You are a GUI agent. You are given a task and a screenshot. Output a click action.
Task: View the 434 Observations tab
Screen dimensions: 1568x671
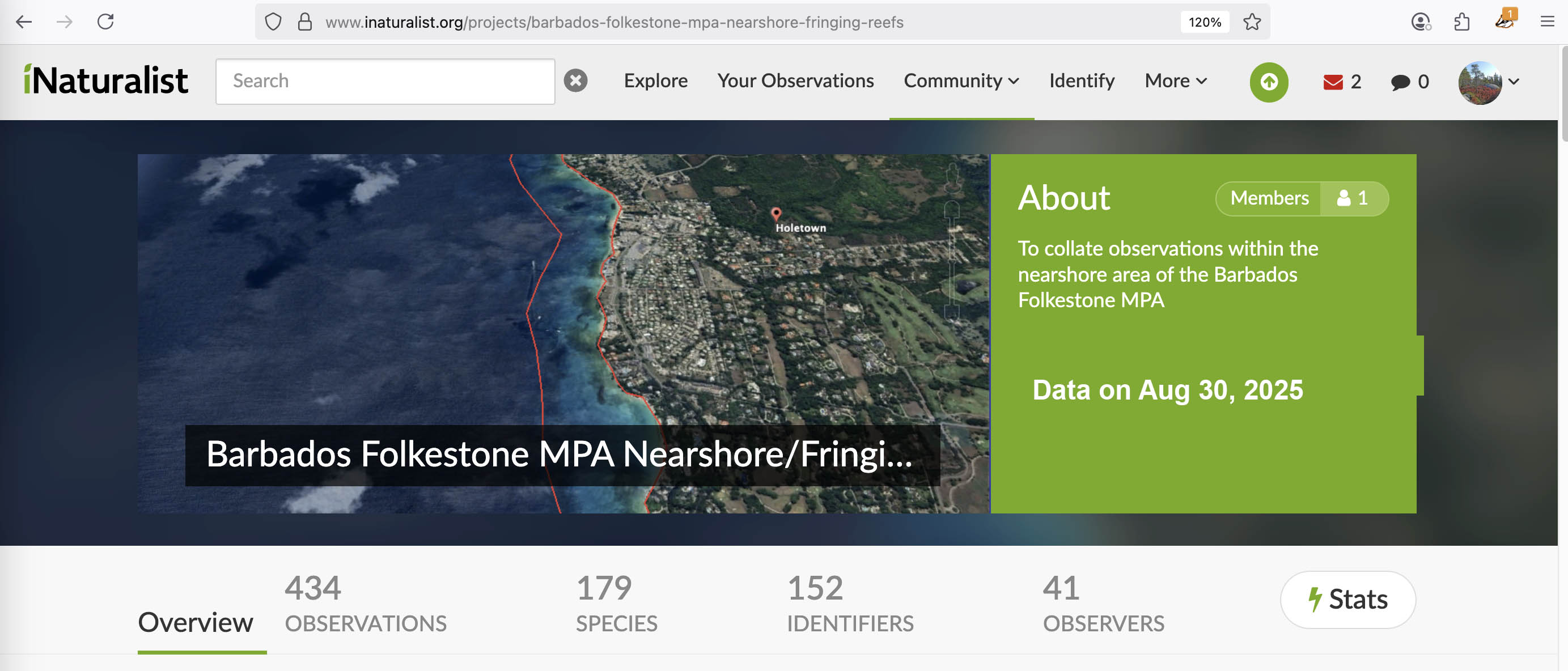pyautogui.click(x=365, y=604)
